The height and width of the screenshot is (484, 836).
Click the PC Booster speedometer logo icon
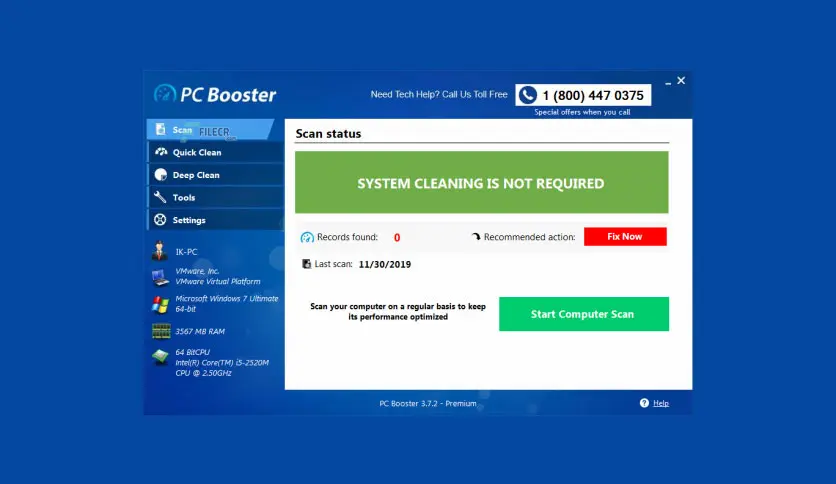coord(165,94)
